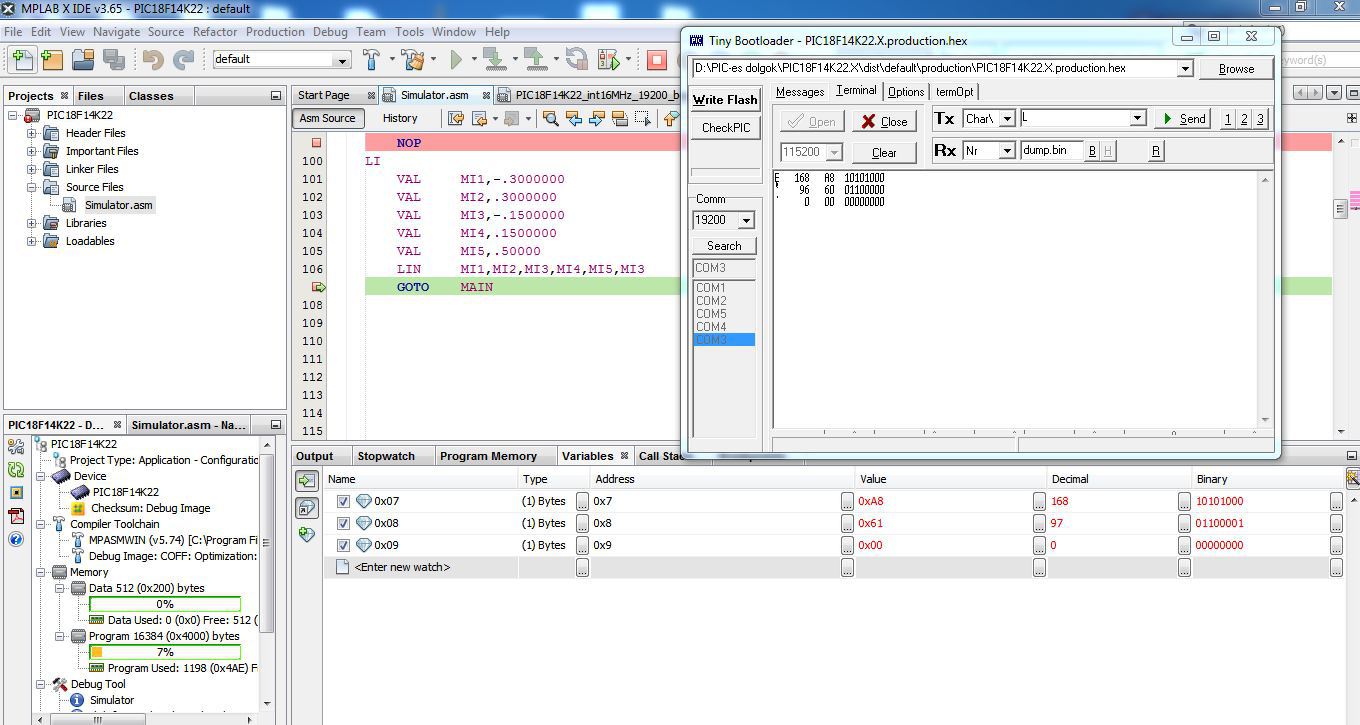Click the Clean and Build icon
The height and width of the screenshot is (725, 1360).
click(413, 60)
